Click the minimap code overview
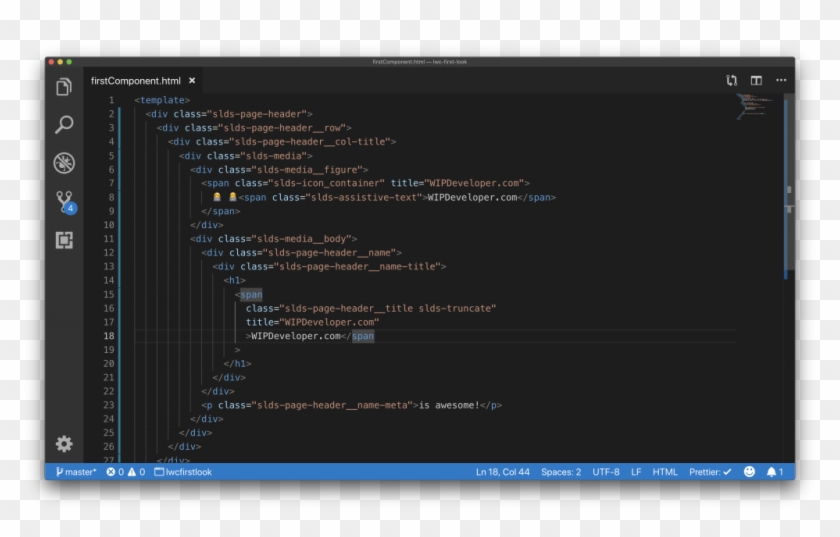The width and height of the screenshot is (840, 537). click(755, 106)
